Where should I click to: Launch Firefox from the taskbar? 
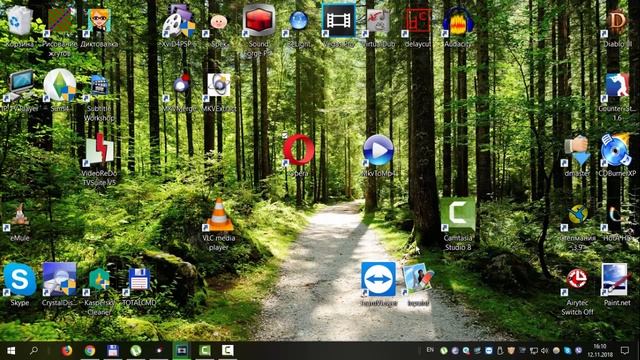point(67,351)
